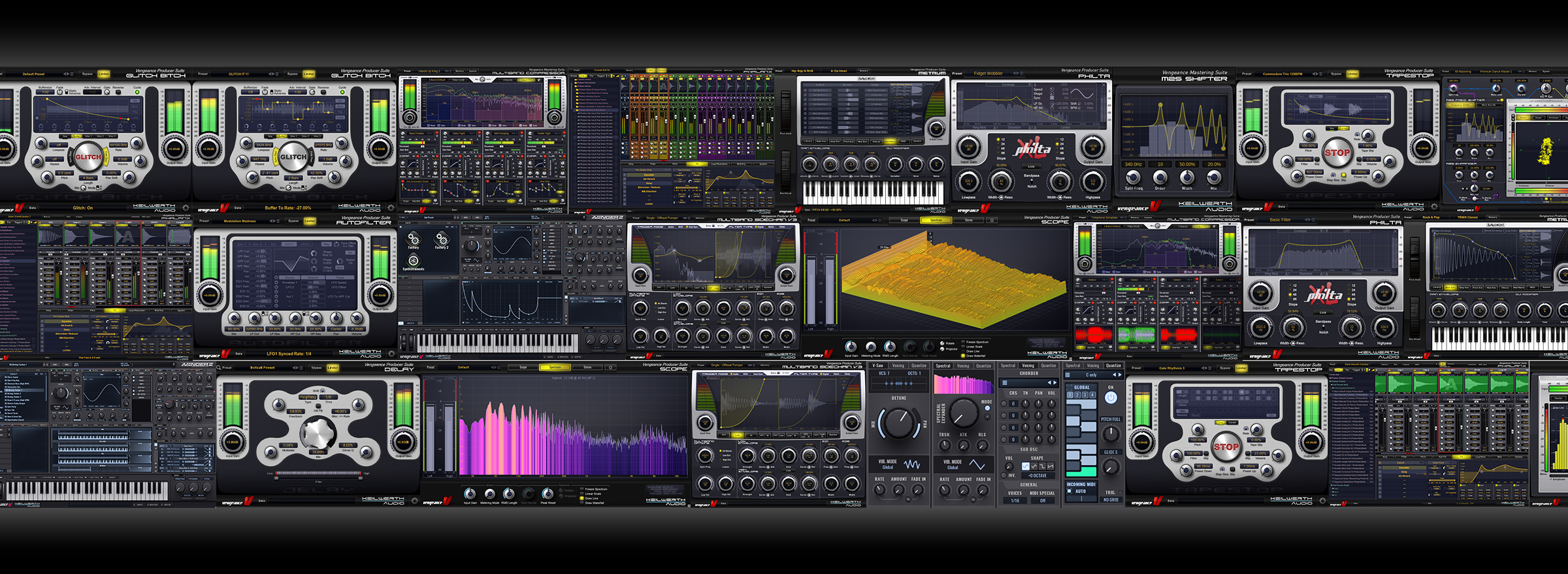Image resolution: width=1568 pixels, height=574 pixels.
Task: Open the Spectrum tab in the 3D waterfall Scope
Action: 936,220
